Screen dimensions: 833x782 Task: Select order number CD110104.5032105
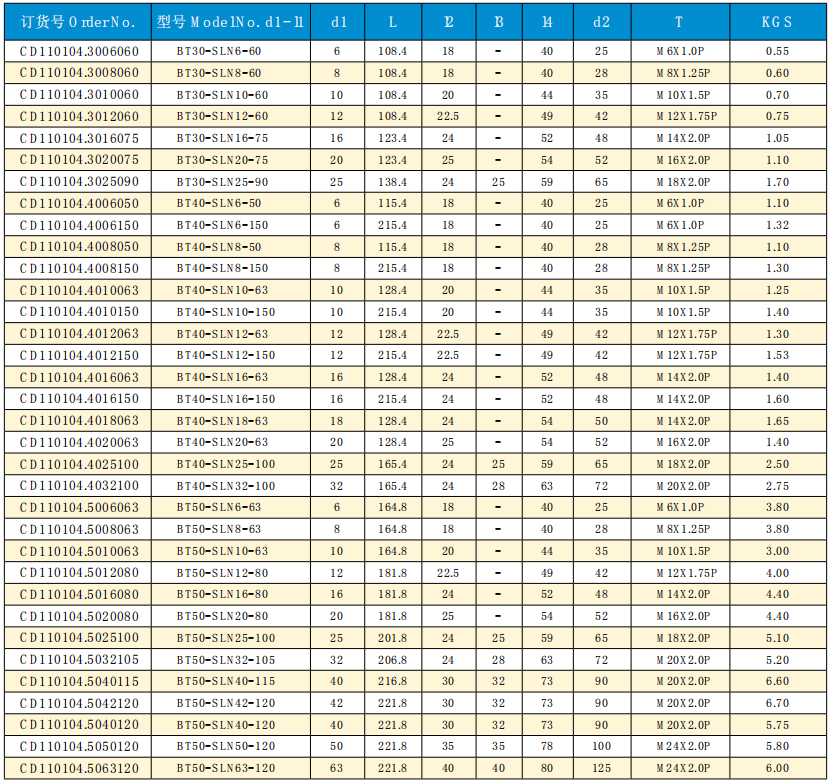pyautogui.click(x=79, y=660)
